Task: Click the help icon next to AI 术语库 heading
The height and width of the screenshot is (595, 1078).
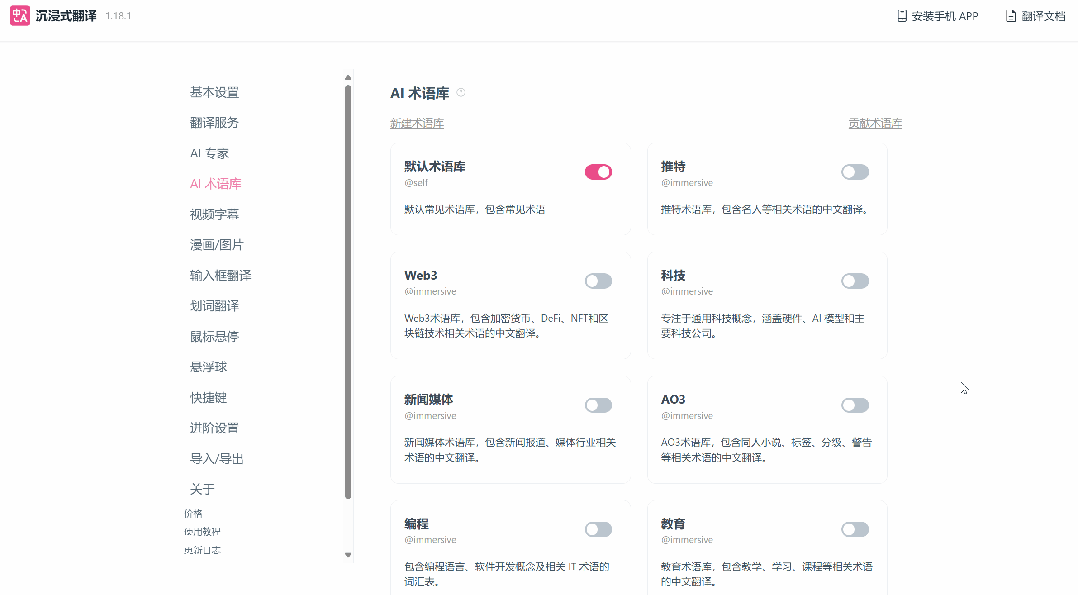Action: click(461, 92)
